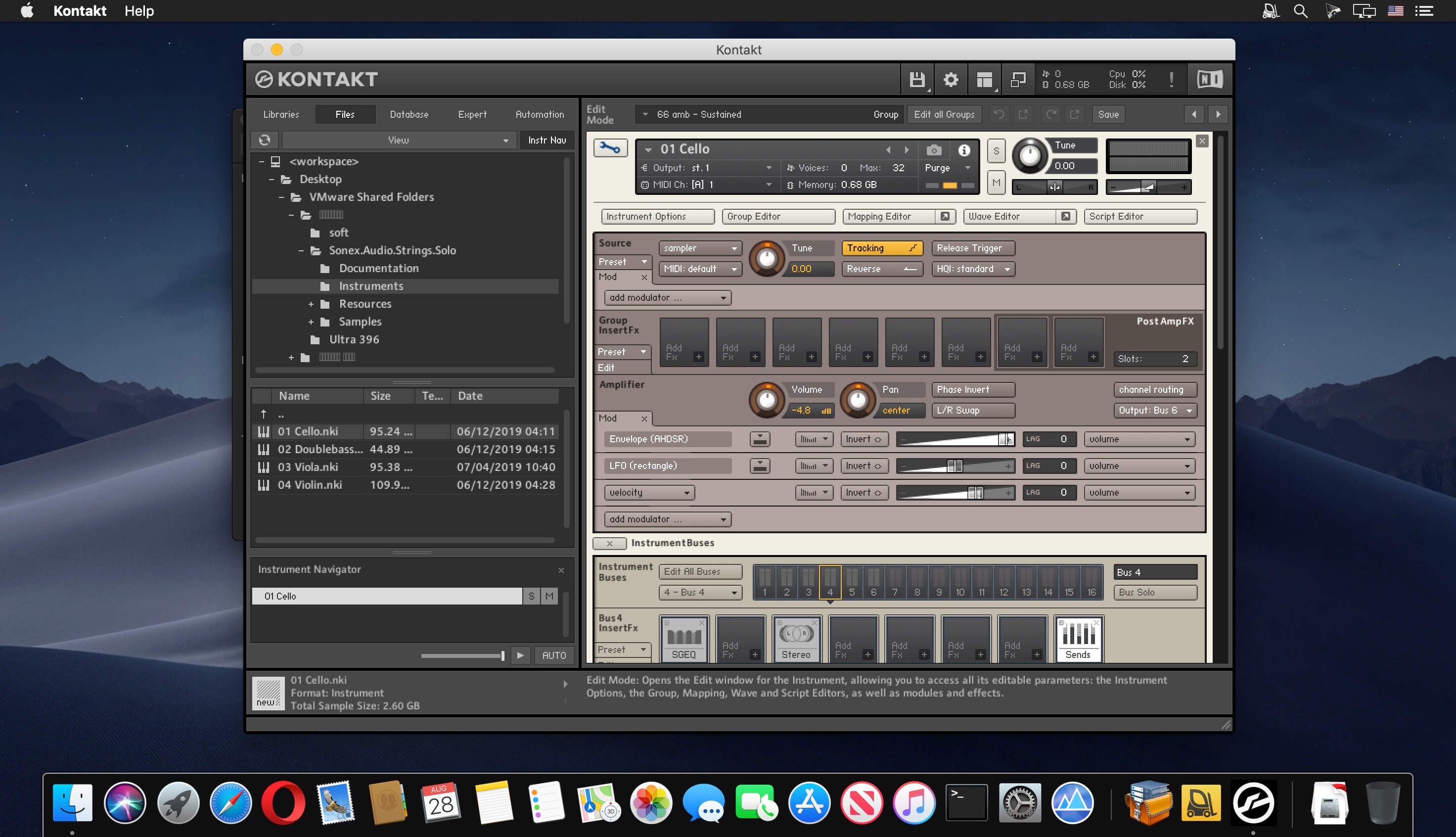
Task: Open the View dropdown in Files browser
Action: tap(398, 139)
